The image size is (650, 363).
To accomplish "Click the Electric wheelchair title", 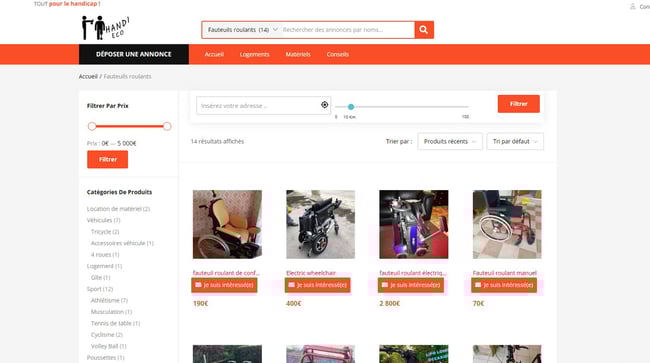I will tap(311, 273).
